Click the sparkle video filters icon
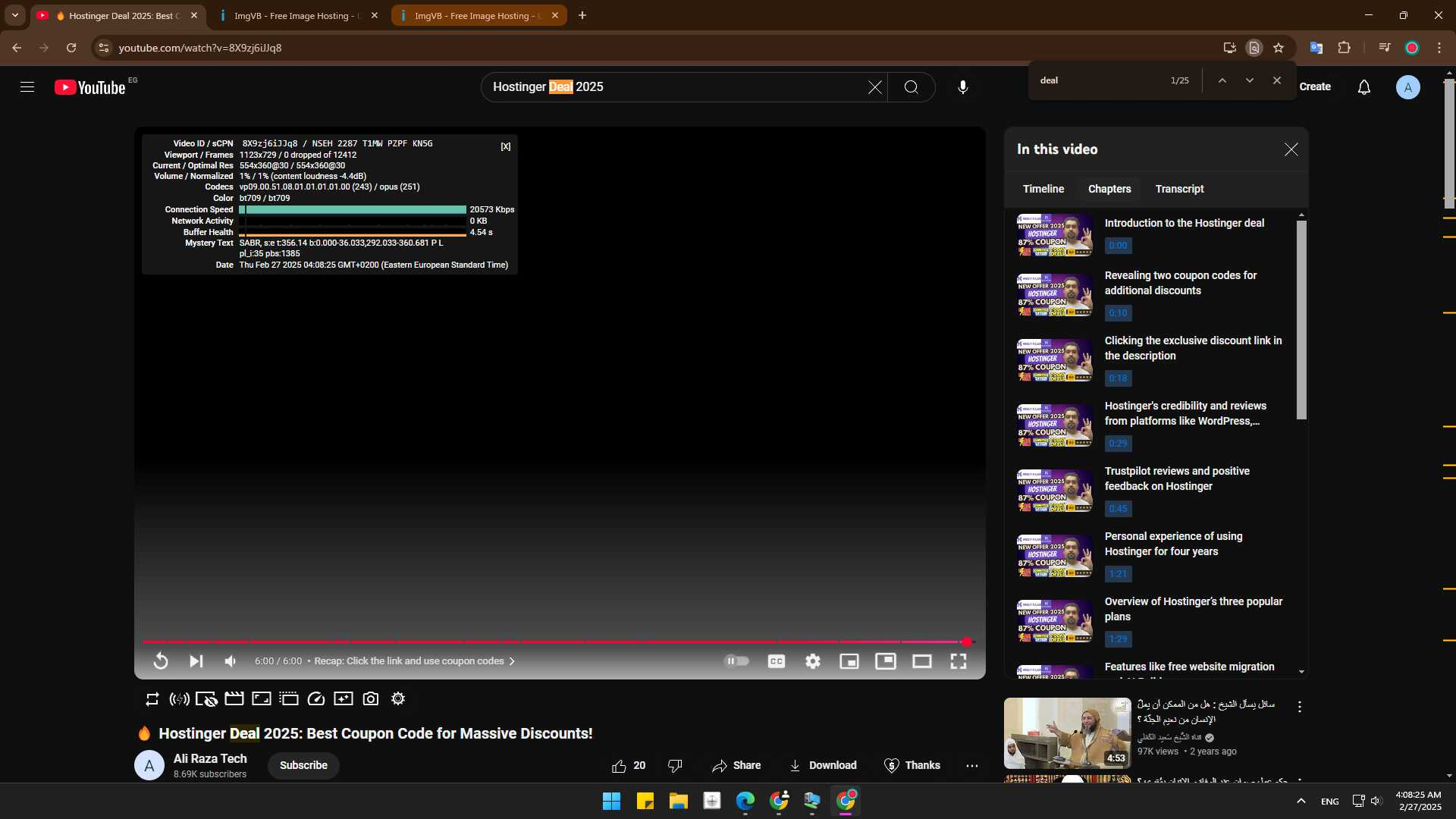Viewport: 1456px width, 819px height. pyautogui.click(x=344, y=699)
